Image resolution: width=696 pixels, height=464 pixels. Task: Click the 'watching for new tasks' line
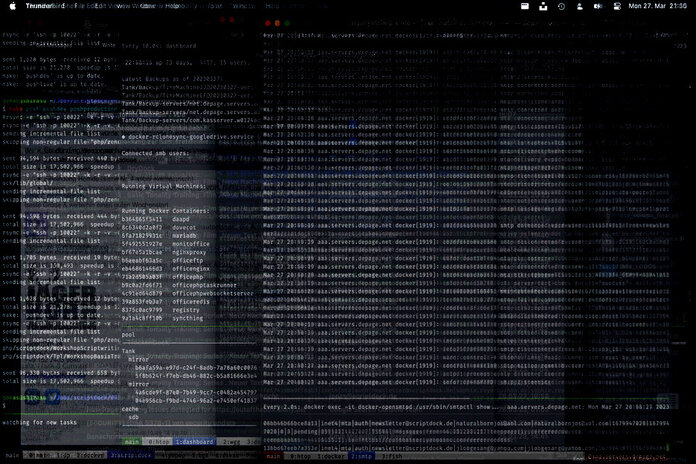[x=40, y=422]
